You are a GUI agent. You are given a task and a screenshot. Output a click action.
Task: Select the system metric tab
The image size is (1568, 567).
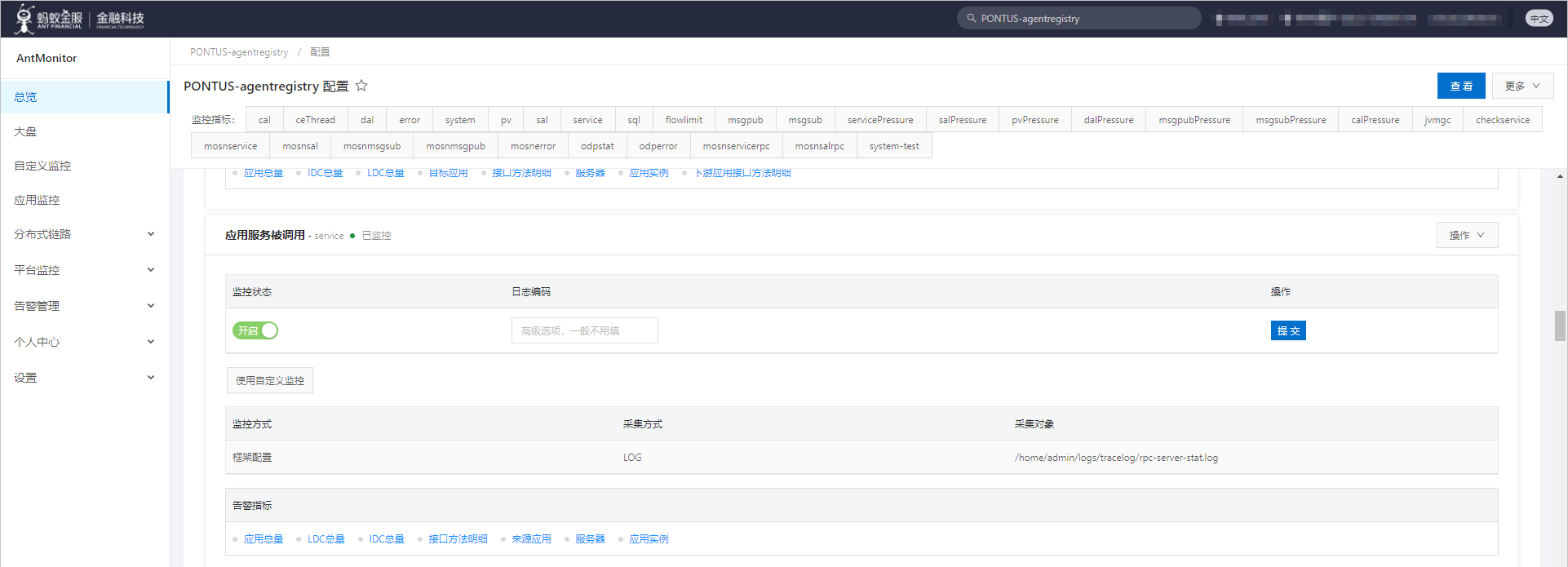pos(460,120)
